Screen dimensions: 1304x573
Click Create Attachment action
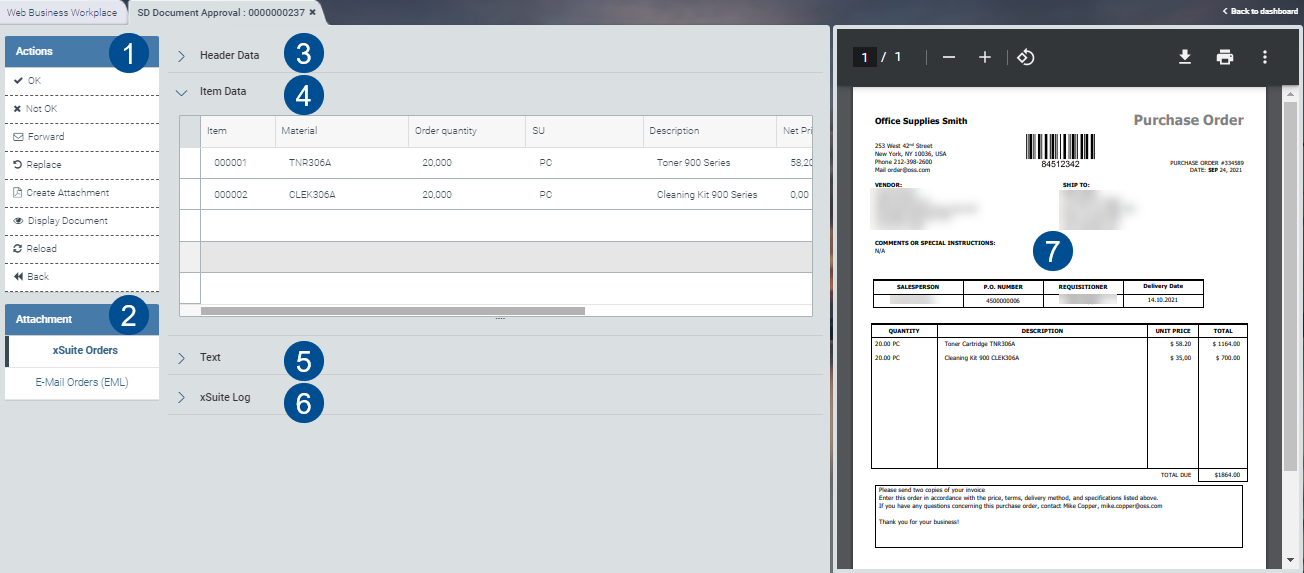click(x=82, y=192)
